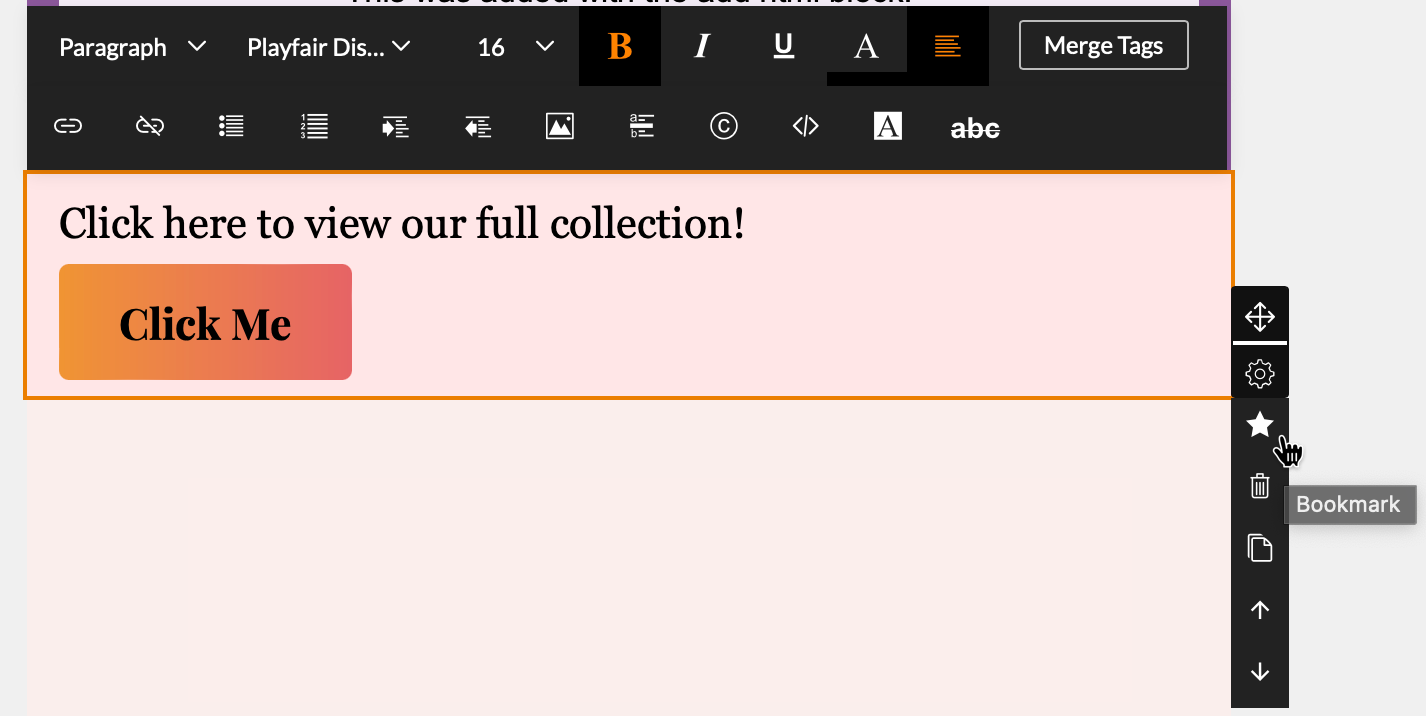The image size is (1426, 716).
Task: Click the Click Me gradient button
Action: pyautogui.click(x=205, y=322)
